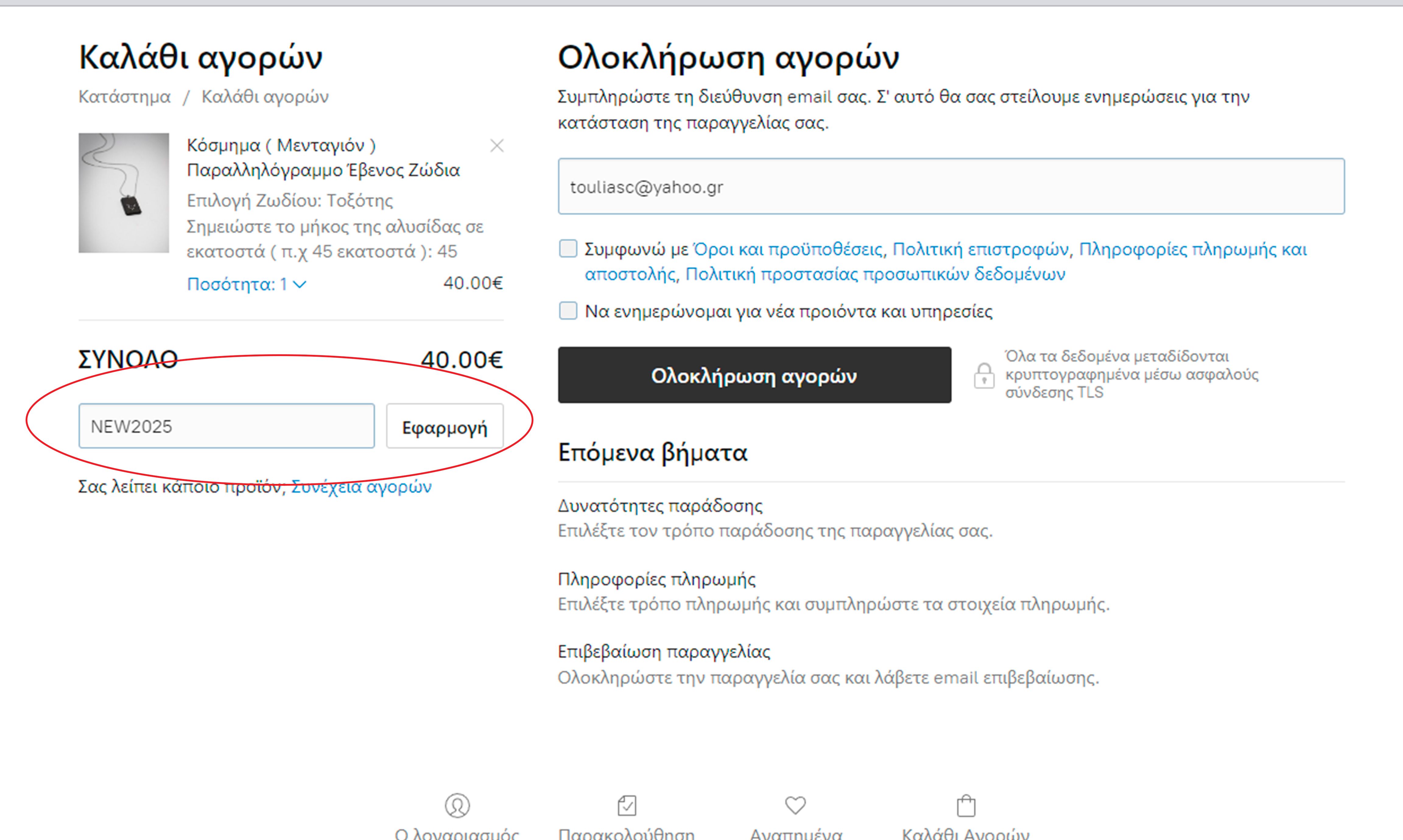This screenshot has height=840, width=1403.
Task: Click the NEW2025 coupon code field
Action: coord(226,426)
